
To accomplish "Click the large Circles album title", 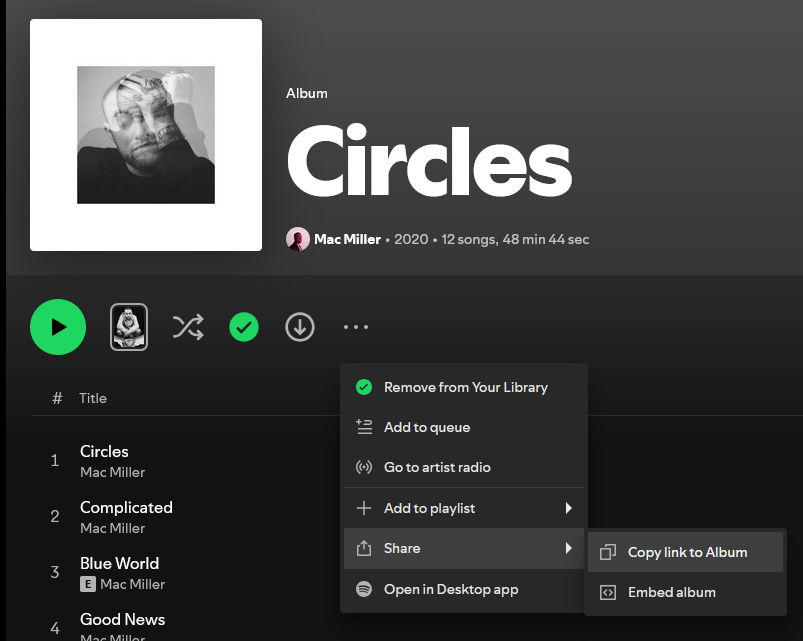I will (x=429, y=161).
